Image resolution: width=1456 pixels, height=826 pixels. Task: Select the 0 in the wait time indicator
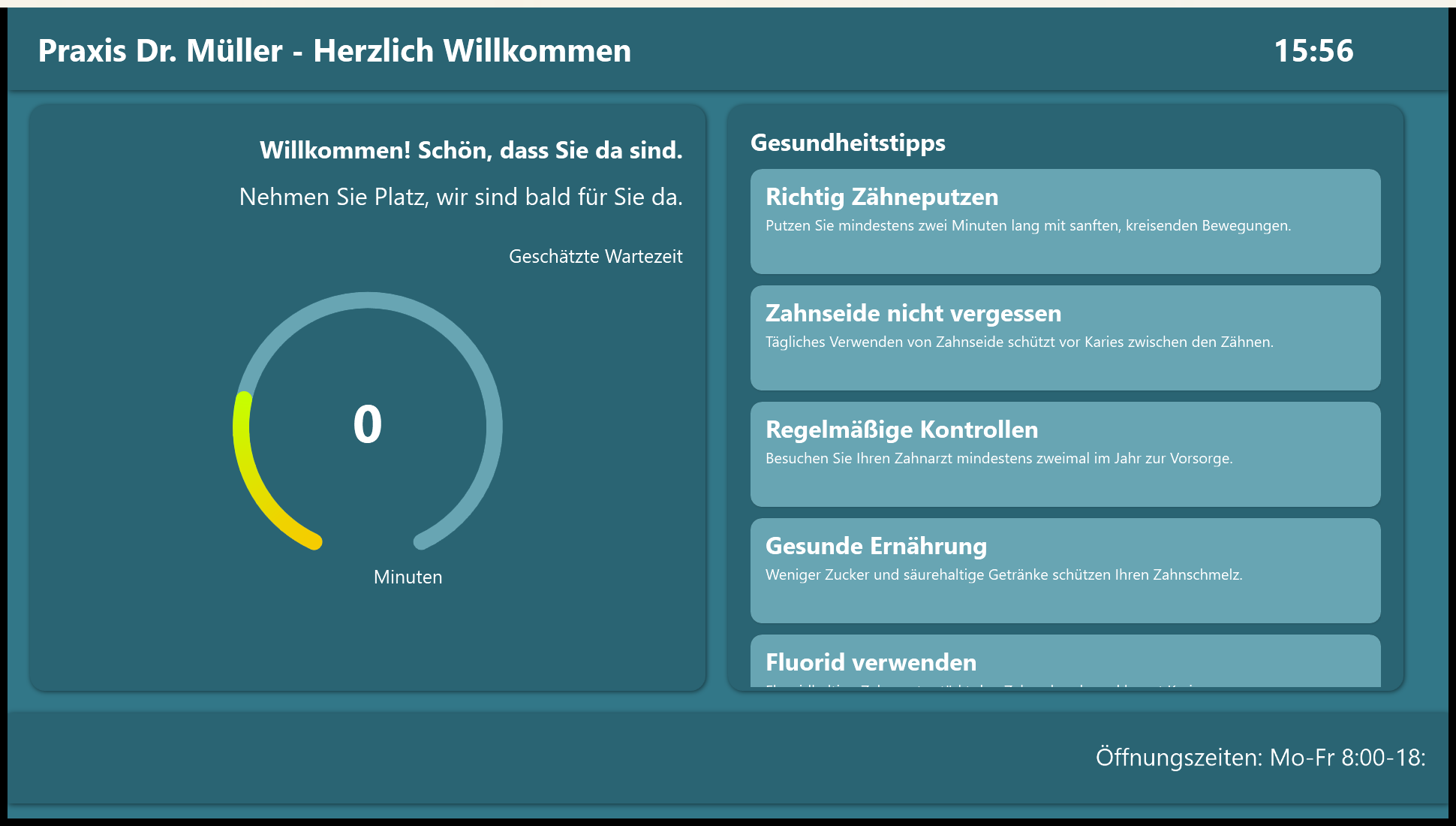click(367, 426)
